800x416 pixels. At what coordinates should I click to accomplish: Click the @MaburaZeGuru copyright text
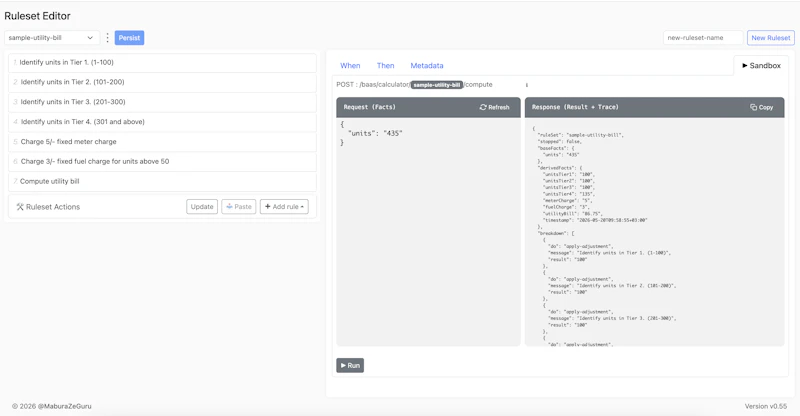click(52, 406)
